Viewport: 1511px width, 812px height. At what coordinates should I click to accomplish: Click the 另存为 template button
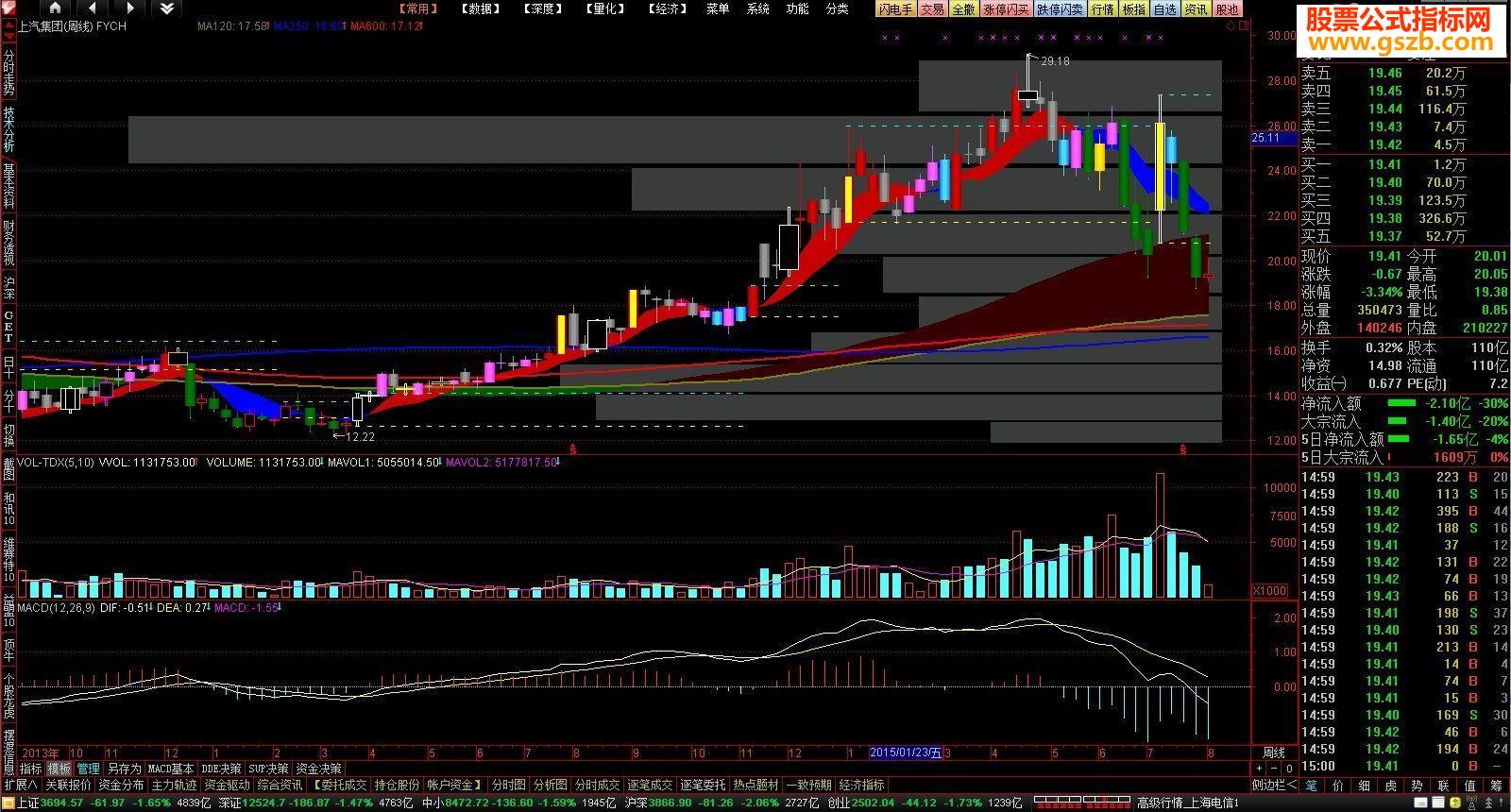coord(124,769)
